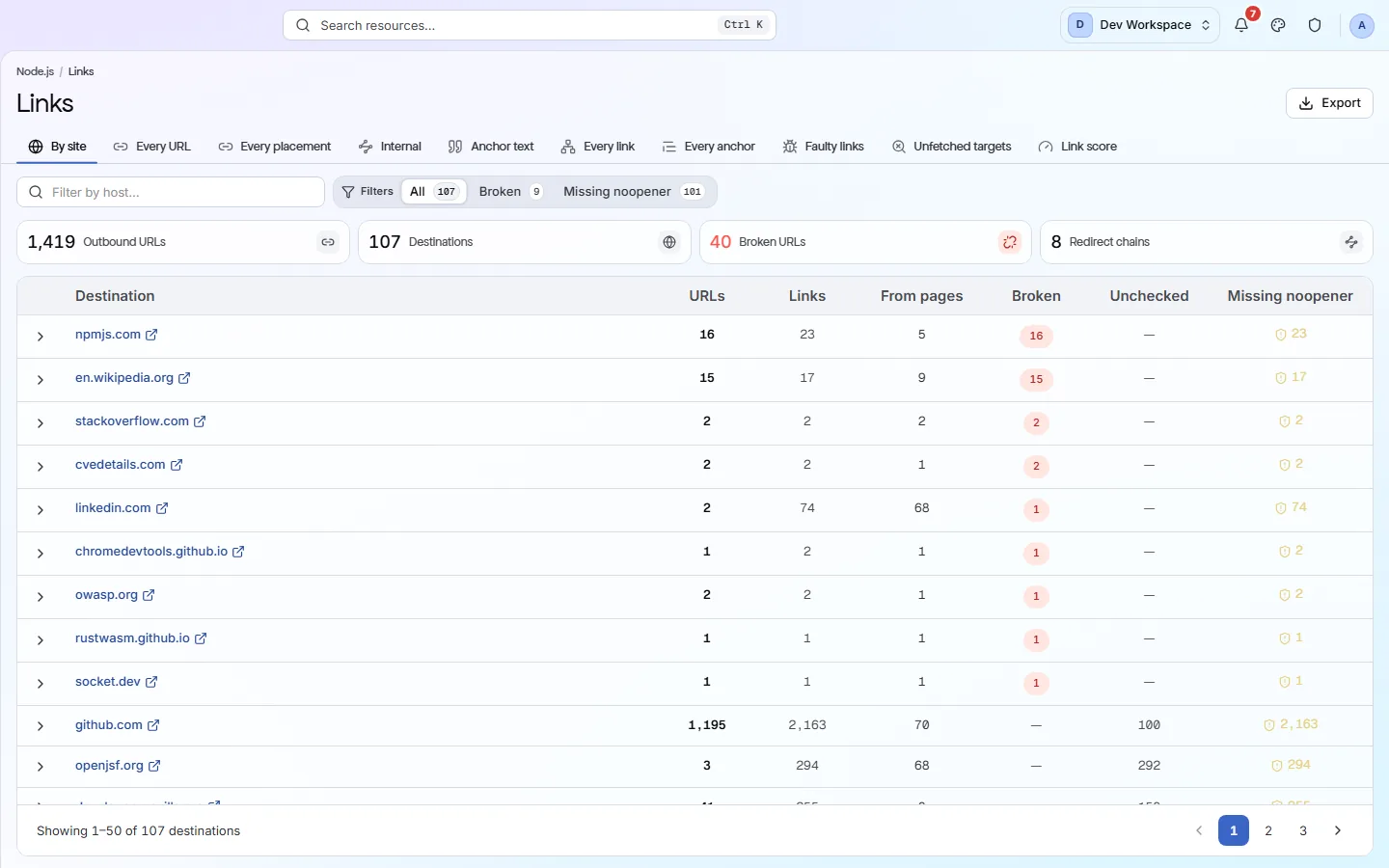Click the Export button
The width and height of the screenshot is (1389, 868).
coord(1329,103)
